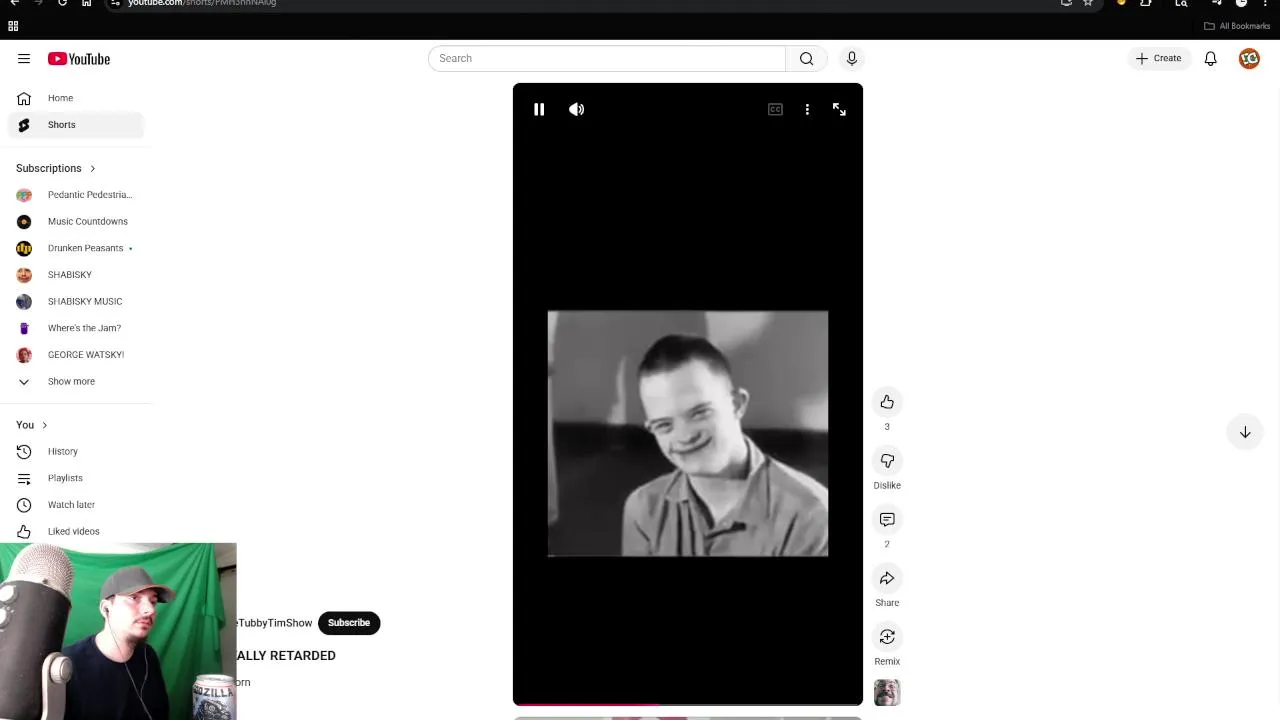The width and height of the screenshot is (1280, 720).
Task: Remix this Short
Action: (887, 637)
